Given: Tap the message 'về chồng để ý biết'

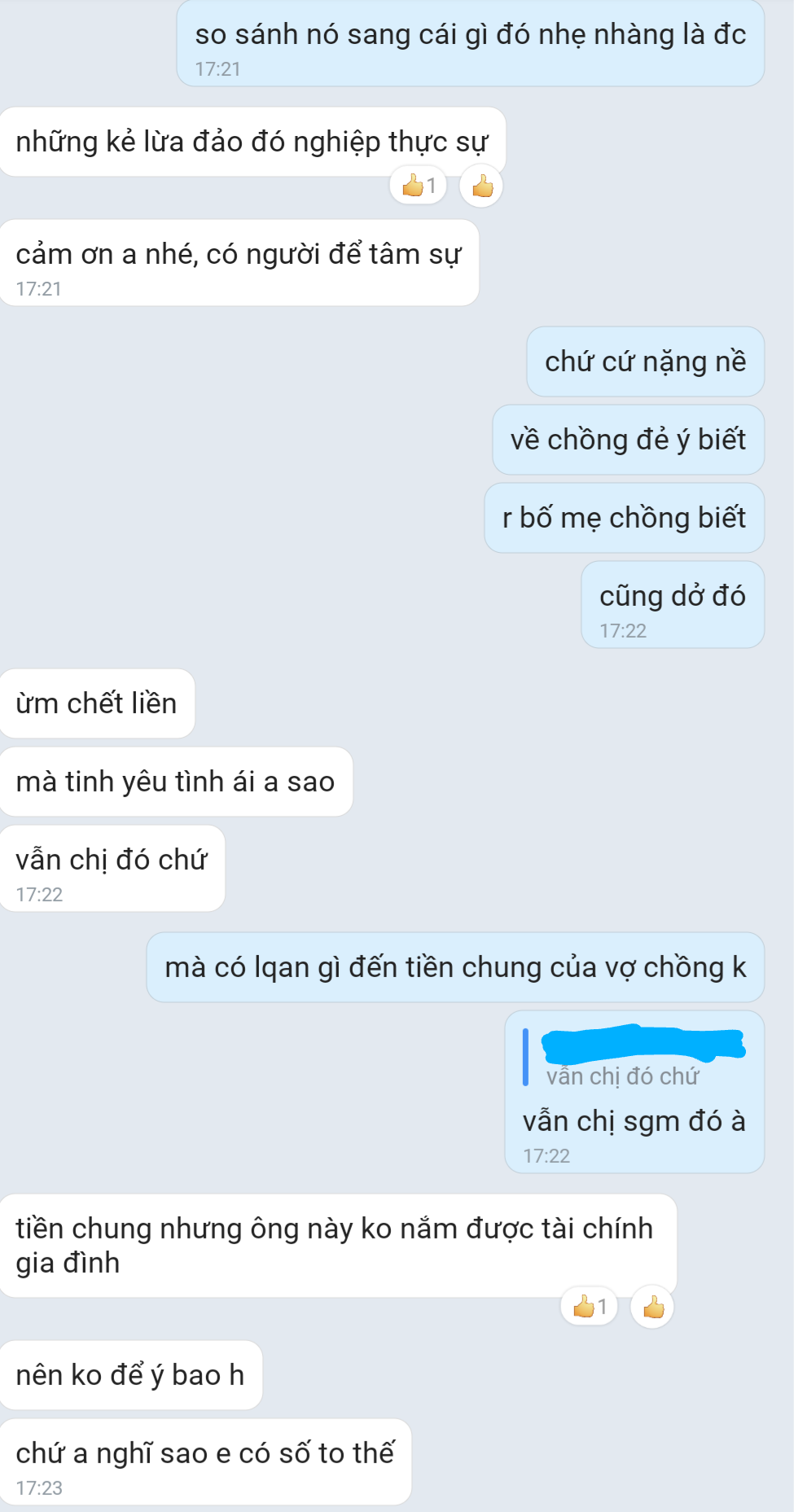Looking at the screenshot, I should [629, 440].
